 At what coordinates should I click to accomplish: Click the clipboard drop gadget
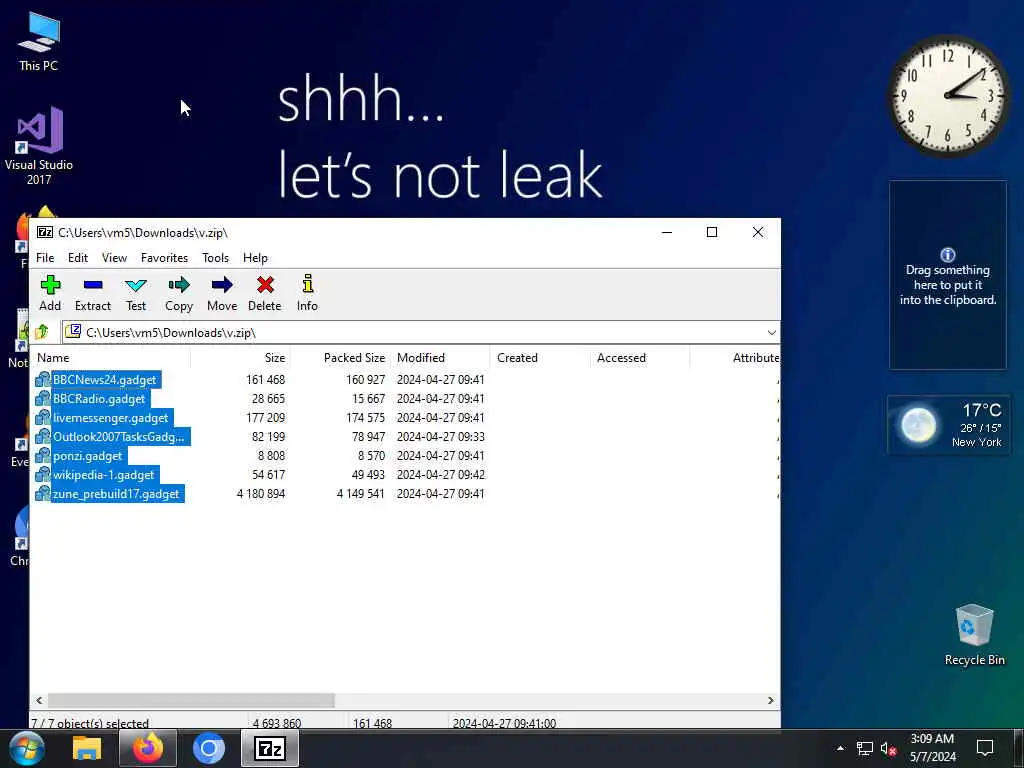pos(948,275)
